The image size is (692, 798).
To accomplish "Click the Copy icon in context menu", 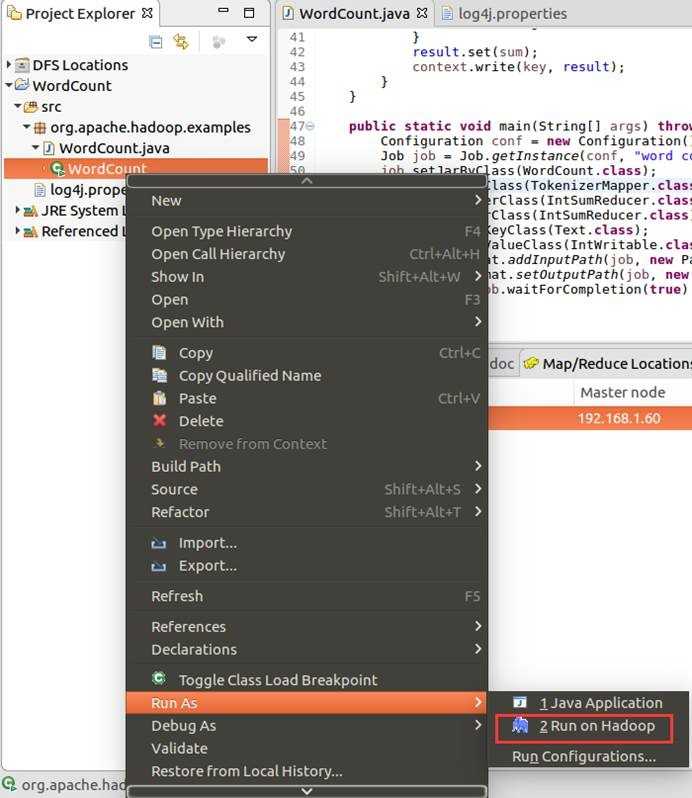I will (x=159, y=352).
